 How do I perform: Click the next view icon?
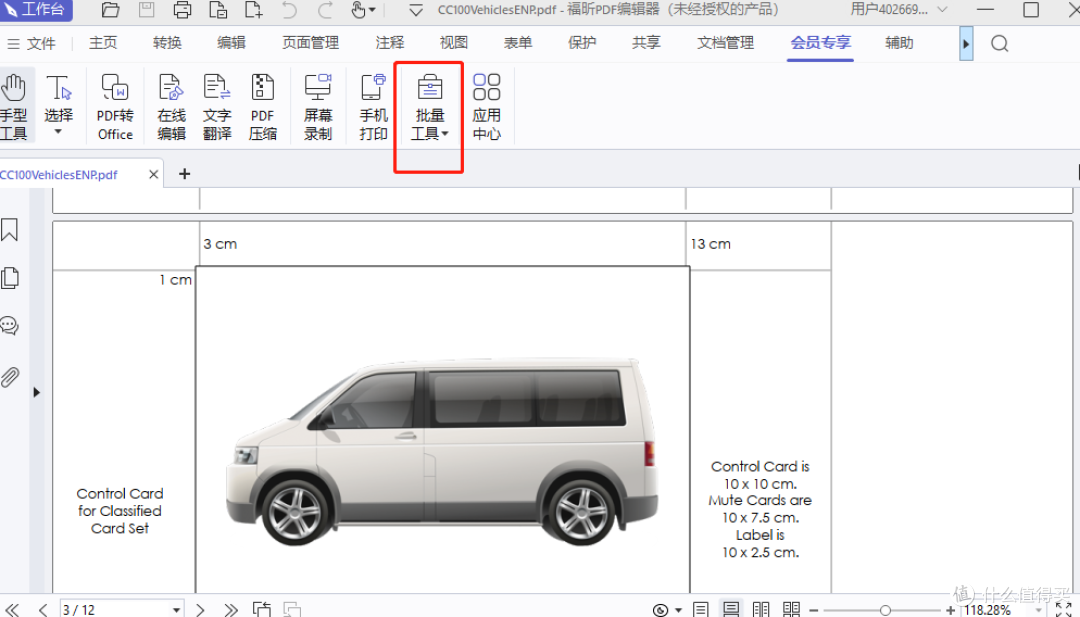(292, 609)
